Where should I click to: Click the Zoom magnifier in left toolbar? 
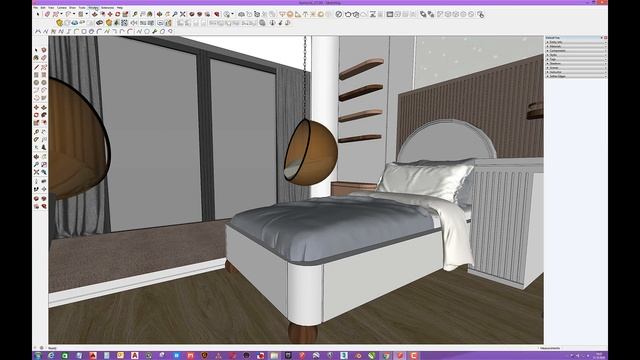(x=36, y=164)
